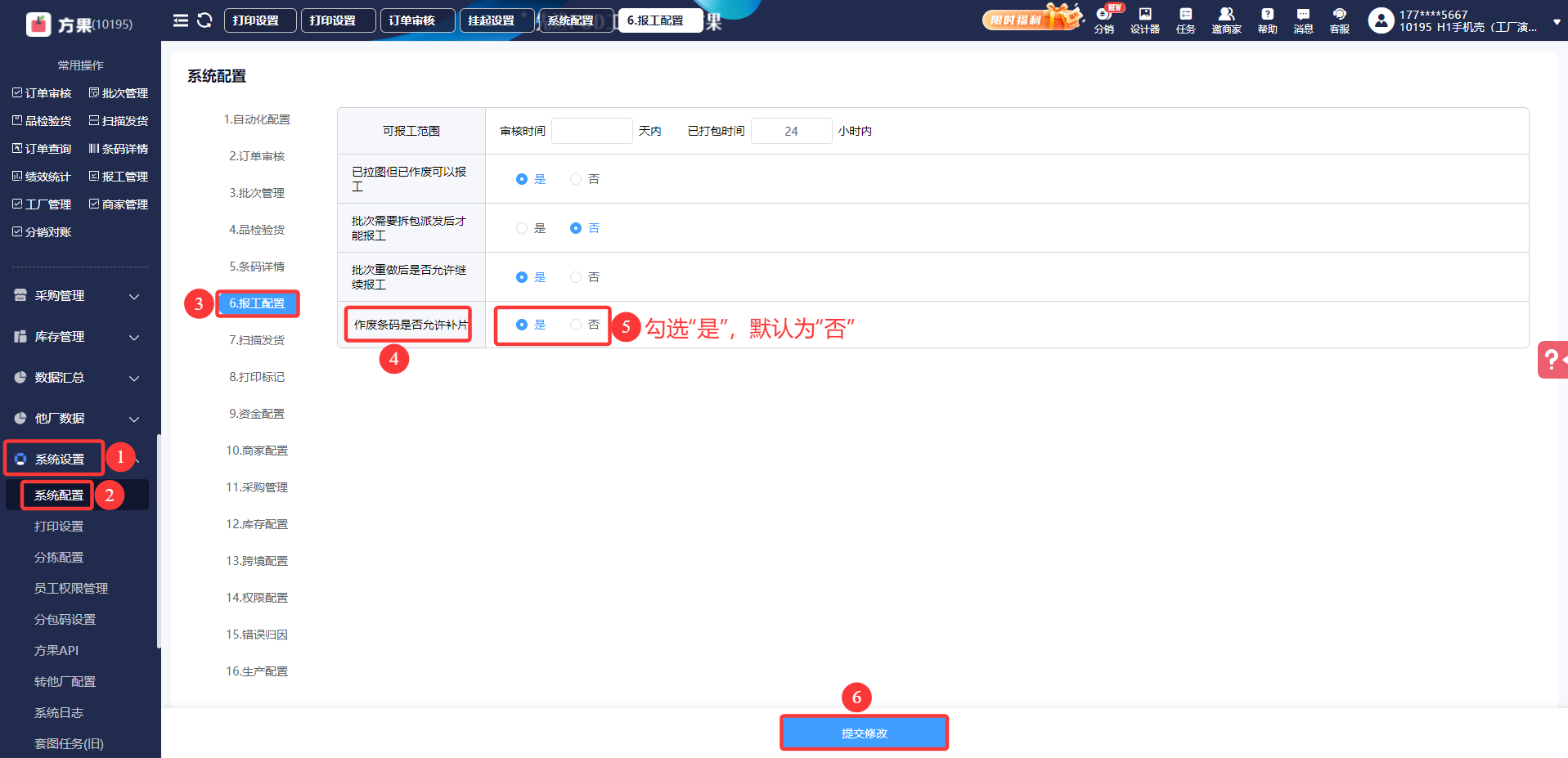Open 员工权限管理 in the sidebar
This screenshot has width=1568, height=758.
(71, 589)
